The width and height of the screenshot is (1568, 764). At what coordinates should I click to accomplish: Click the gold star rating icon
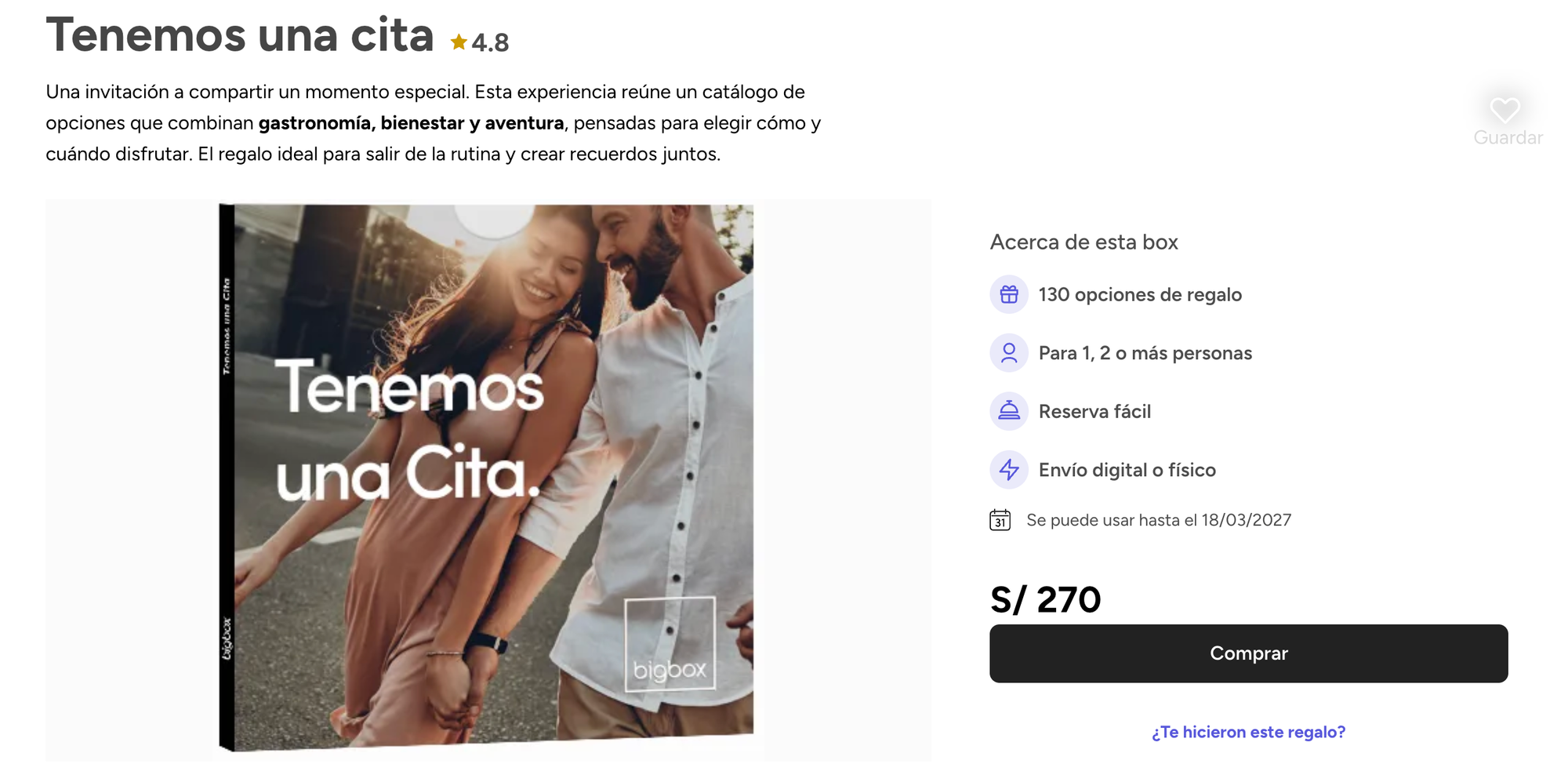point(459,42)
